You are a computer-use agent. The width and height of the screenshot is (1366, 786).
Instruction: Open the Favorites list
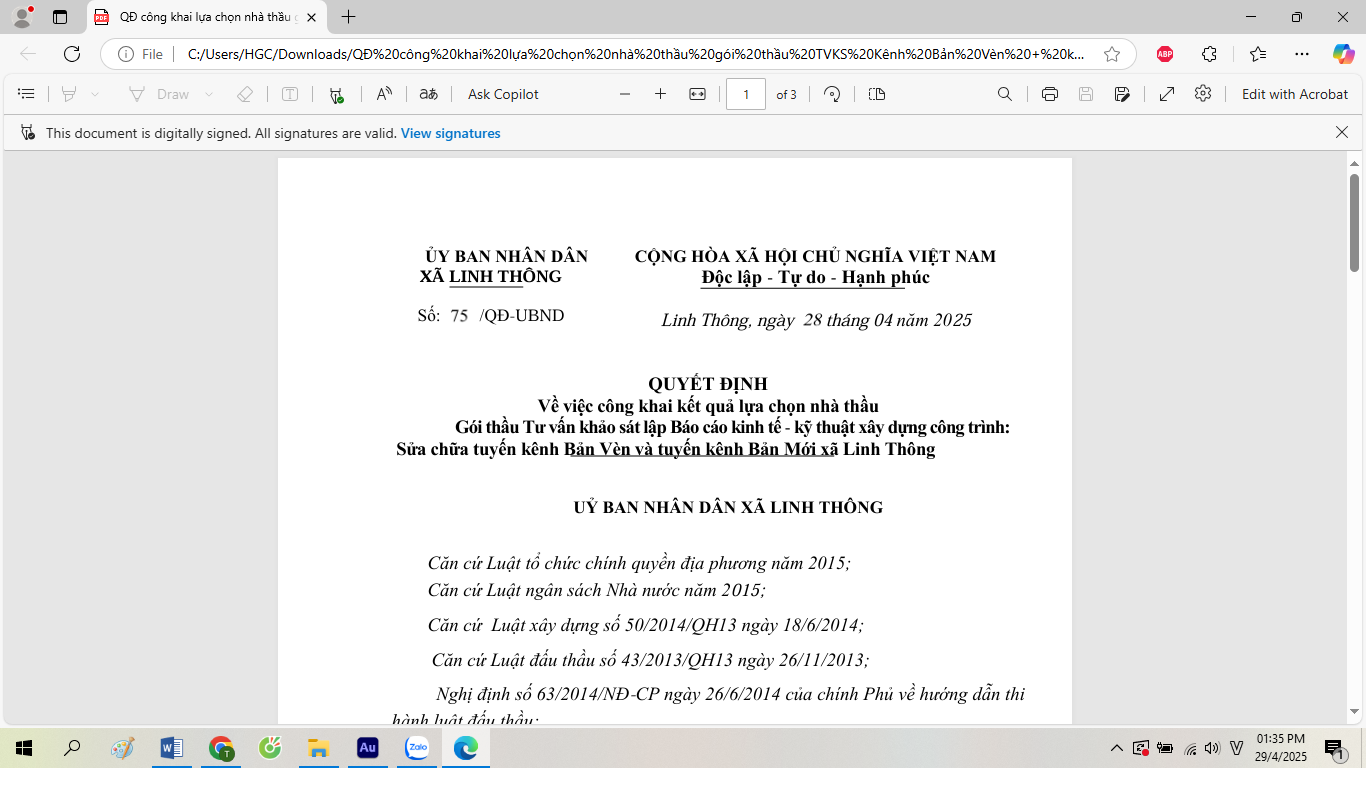[x=1257, y=54]
